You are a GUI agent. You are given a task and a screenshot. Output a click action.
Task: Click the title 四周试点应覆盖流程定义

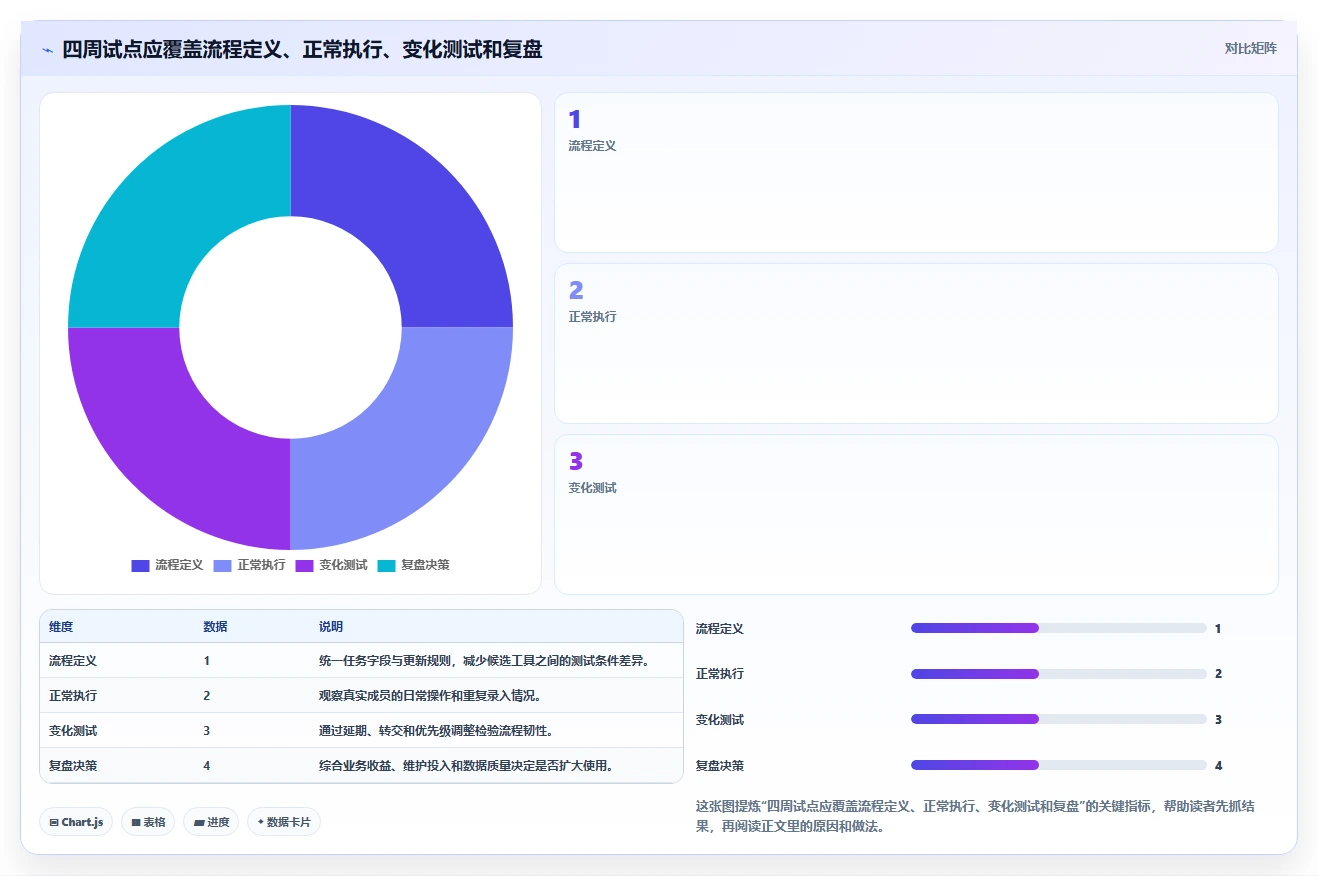point(302,49)
